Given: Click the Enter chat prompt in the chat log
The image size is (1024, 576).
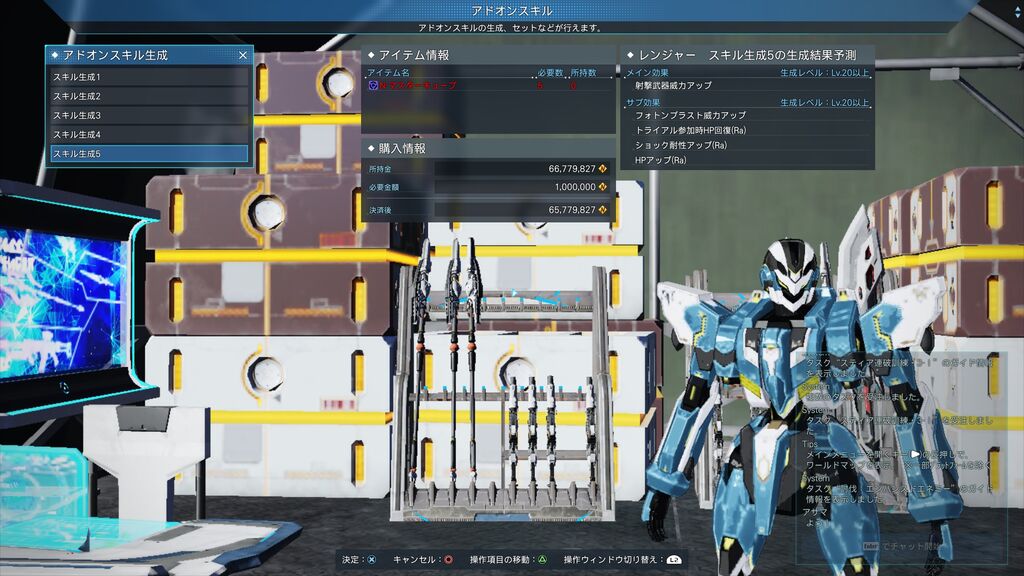Looking at the screenshot, I should (903, 546).
